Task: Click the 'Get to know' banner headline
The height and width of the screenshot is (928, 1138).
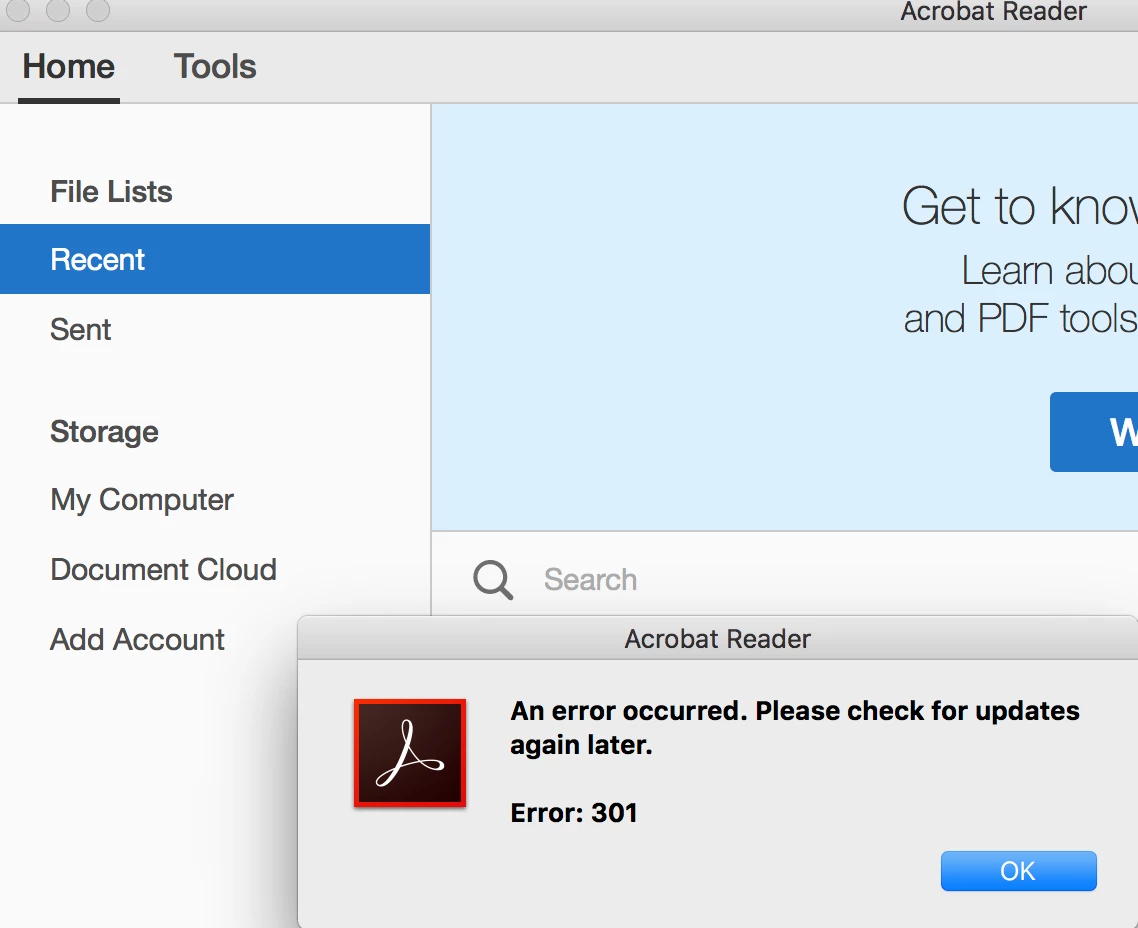Action: pyautogui.click(x=1020, y=207)
